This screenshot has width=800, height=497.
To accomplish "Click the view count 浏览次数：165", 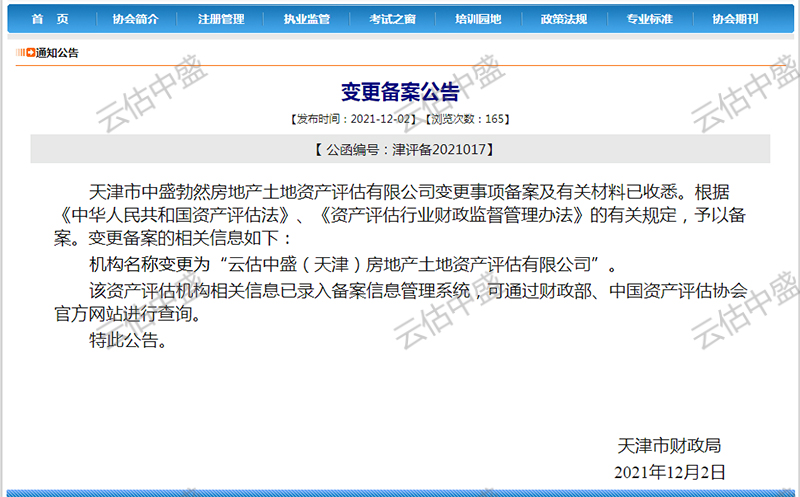I will tap(468, 119).
